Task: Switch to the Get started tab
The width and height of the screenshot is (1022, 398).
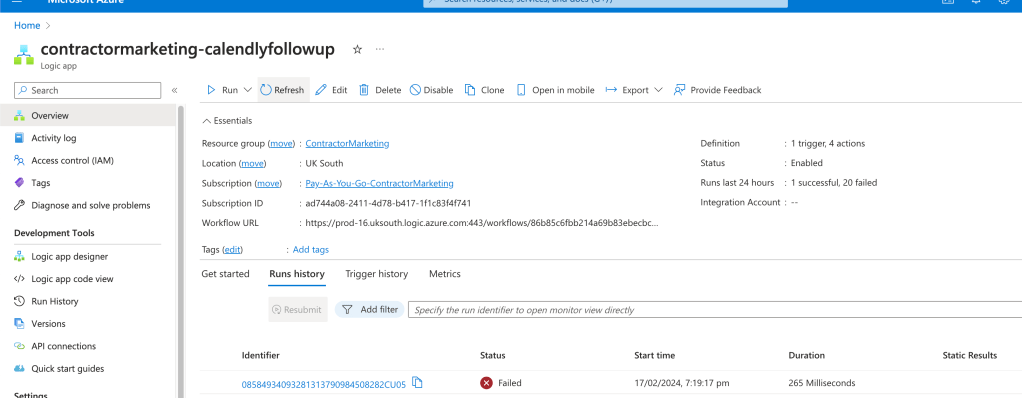Action: tap(226, 274)
